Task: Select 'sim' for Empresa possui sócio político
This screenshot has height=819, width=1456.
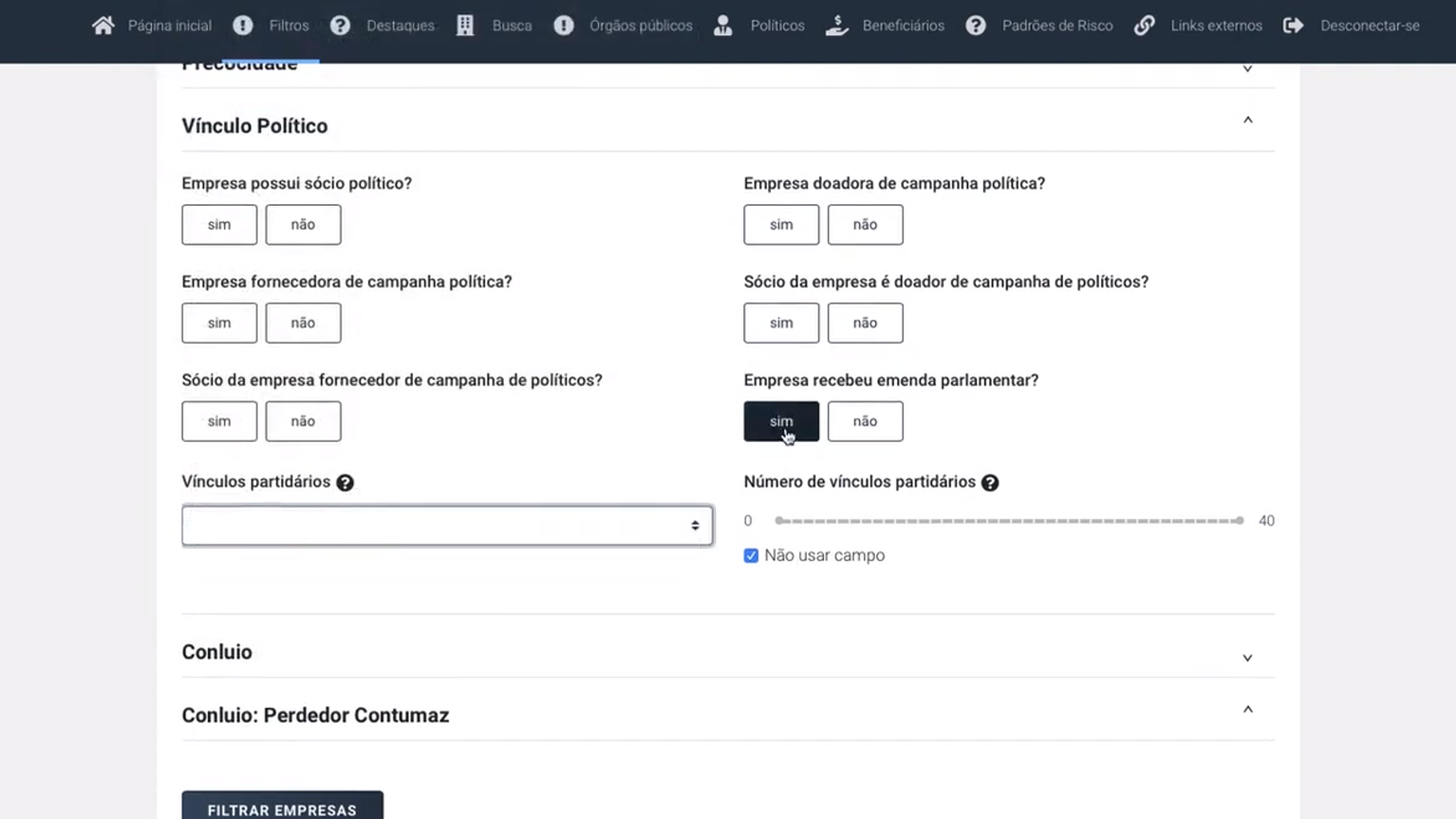Action: coord(219,224)
